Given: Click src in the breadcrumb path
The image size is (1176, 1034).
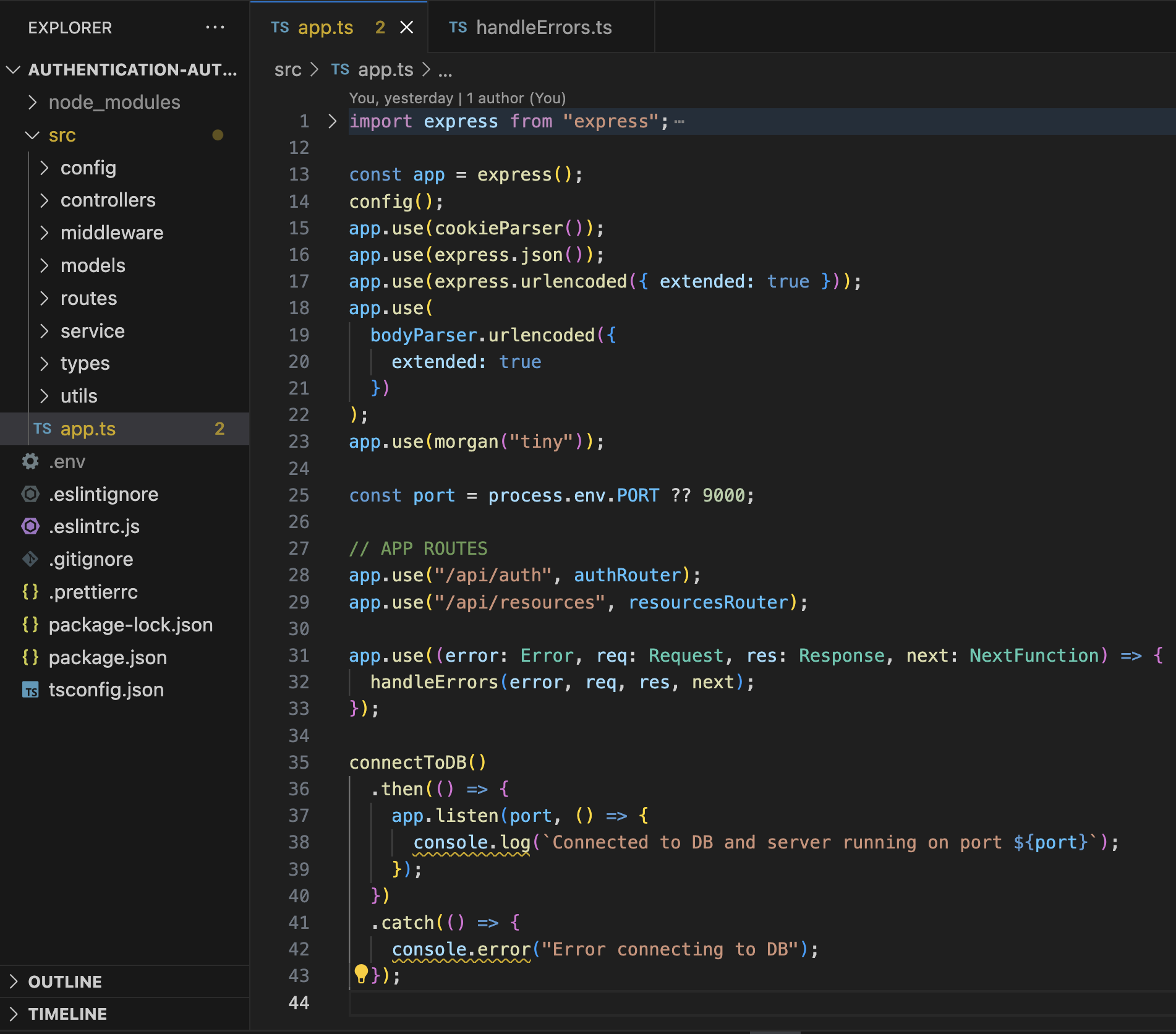Looking at the screenshot, I should pos(288,70).
